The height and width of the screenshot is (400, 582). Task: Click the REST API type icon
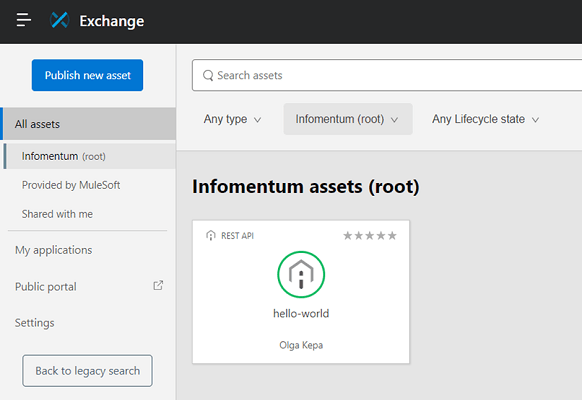pos(210,236)
